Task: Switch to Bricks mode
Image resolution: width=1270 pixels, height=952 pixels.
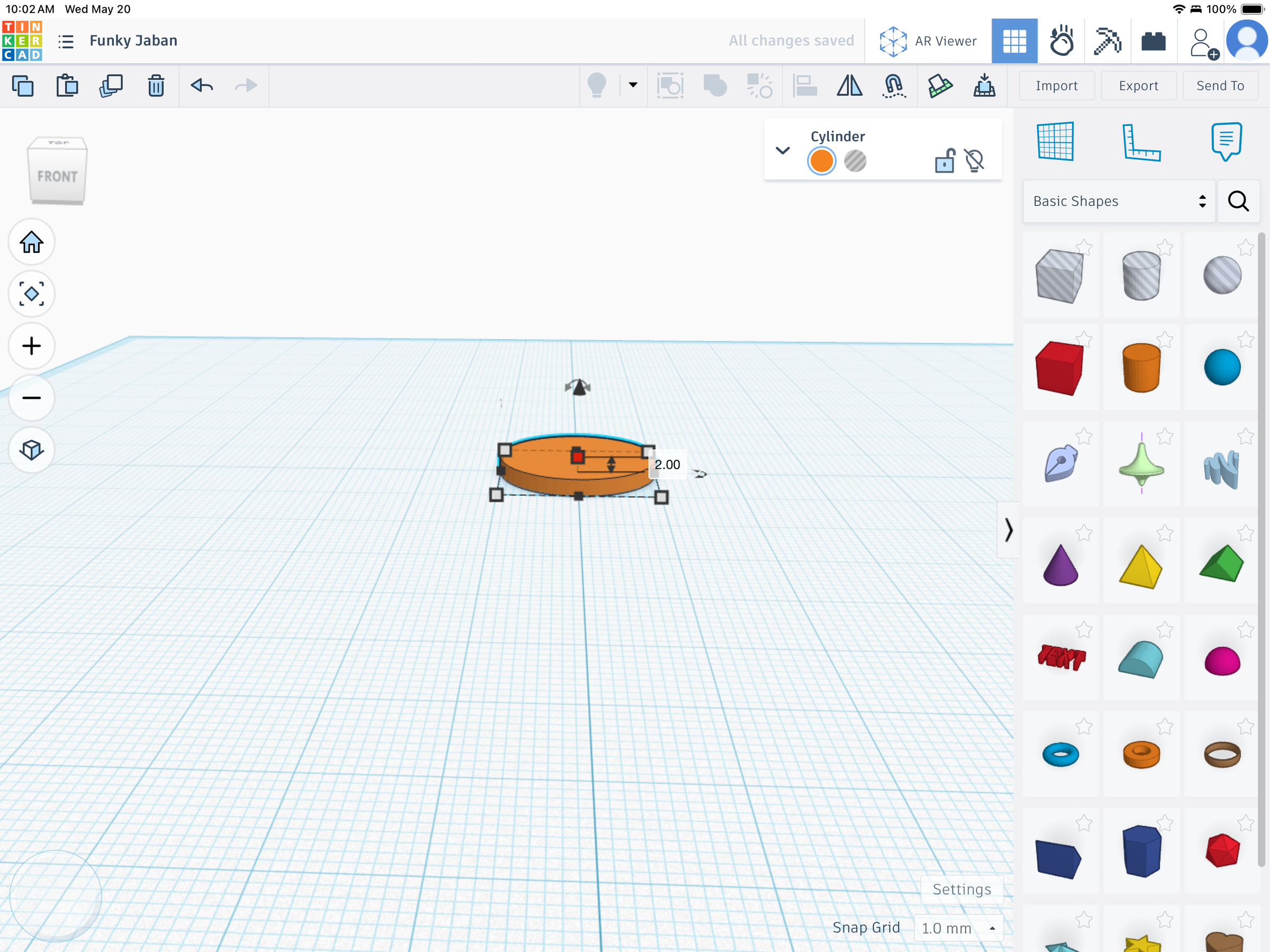Action: (x=1154, y=41)
